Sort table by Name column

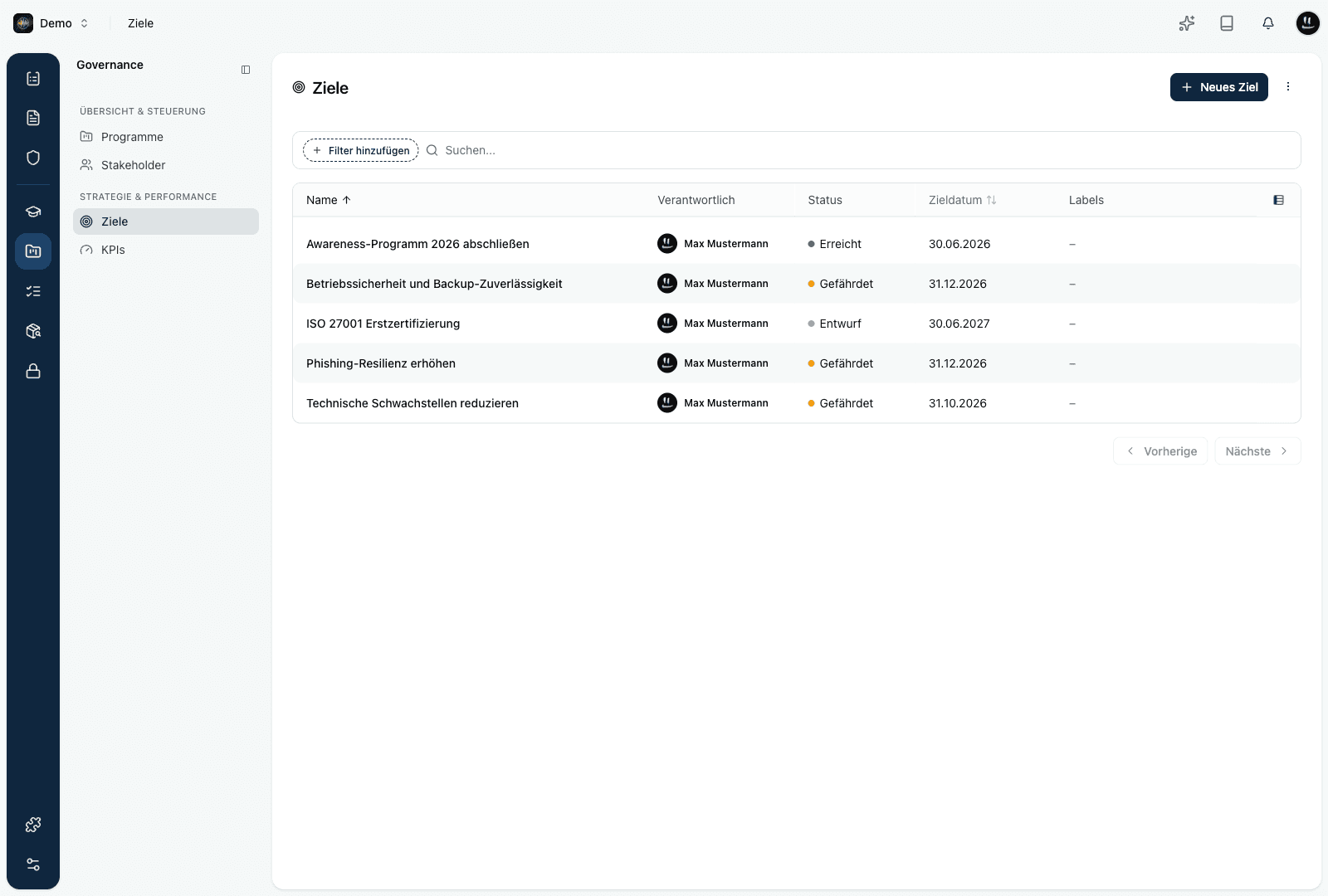[329, 200]
